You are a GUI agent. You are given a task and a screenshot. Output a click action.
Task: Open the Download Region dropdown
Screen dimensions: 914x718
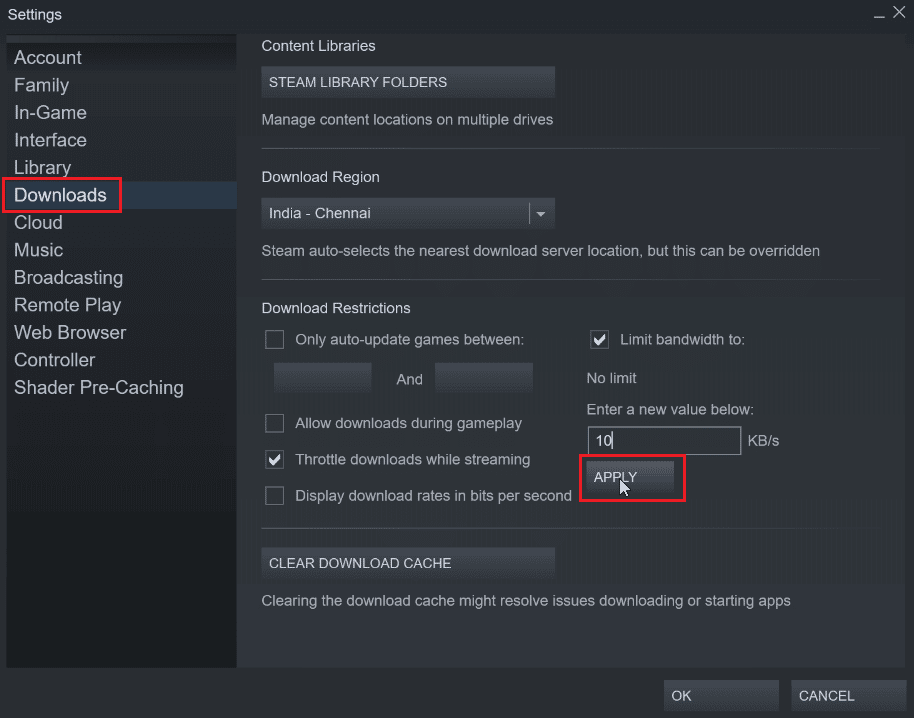(408, 213)
